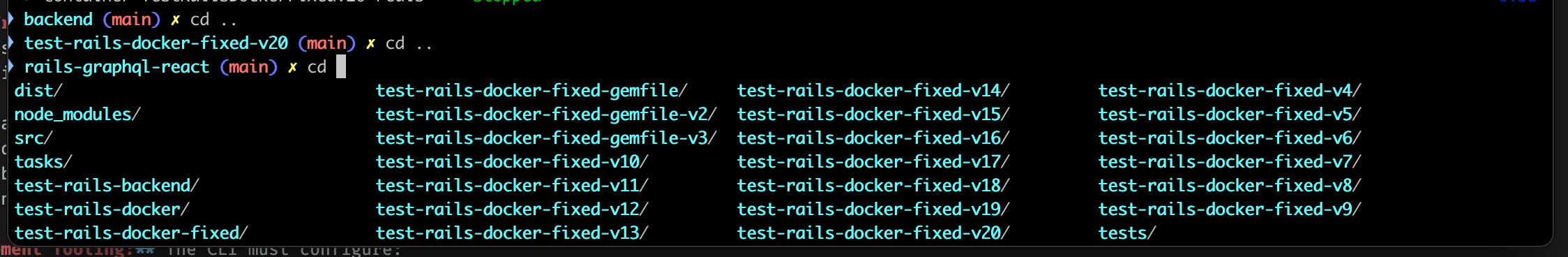Choose test-rails-docker-fixed/ in the list
Screen dimensions: 1568x257
click(131, 233)
